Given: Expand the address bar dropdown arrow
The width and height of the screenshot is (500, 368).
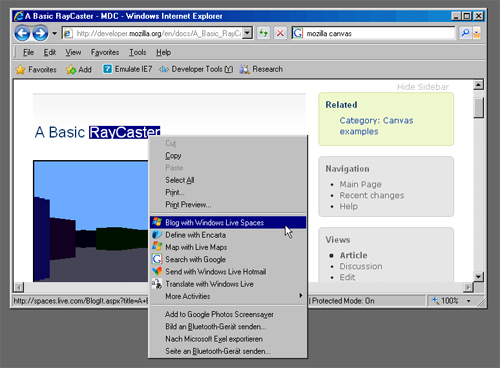Looking at the screenshot, I should point(247,33).
